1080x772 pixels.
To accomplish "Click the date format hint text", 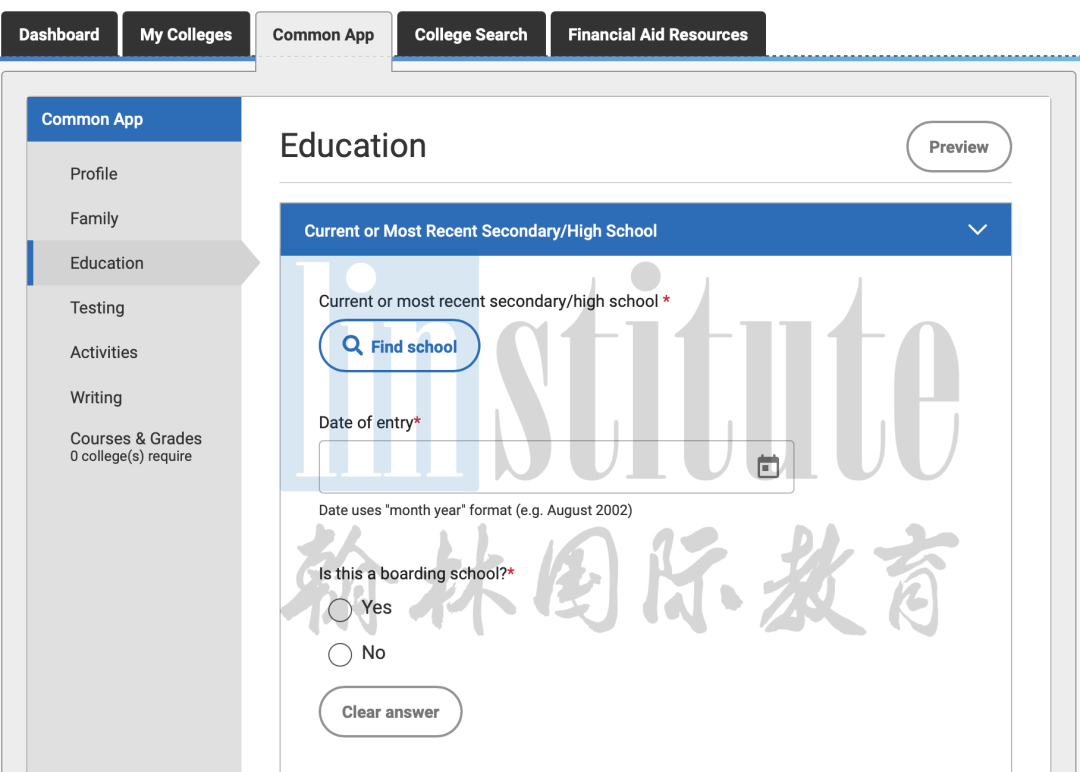I will [x=475, y=510].
